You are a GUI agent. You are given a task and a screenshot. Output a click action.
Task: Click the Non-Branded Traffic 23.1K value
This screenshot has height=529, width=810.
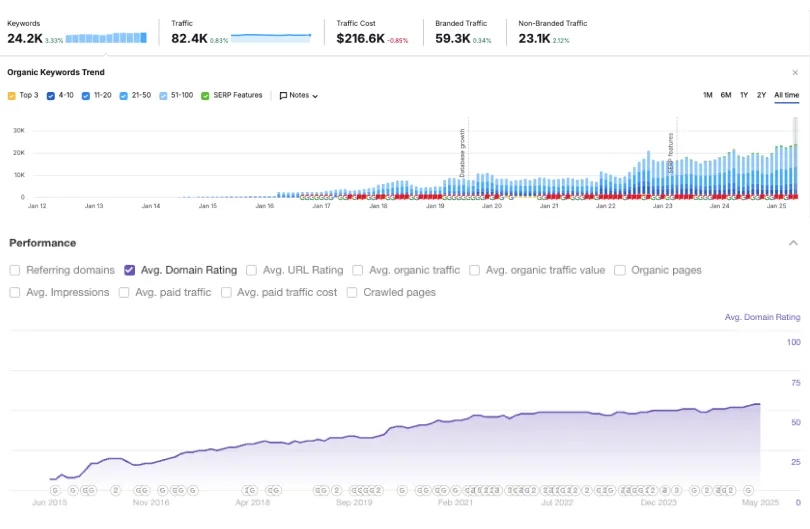(535, 39)
